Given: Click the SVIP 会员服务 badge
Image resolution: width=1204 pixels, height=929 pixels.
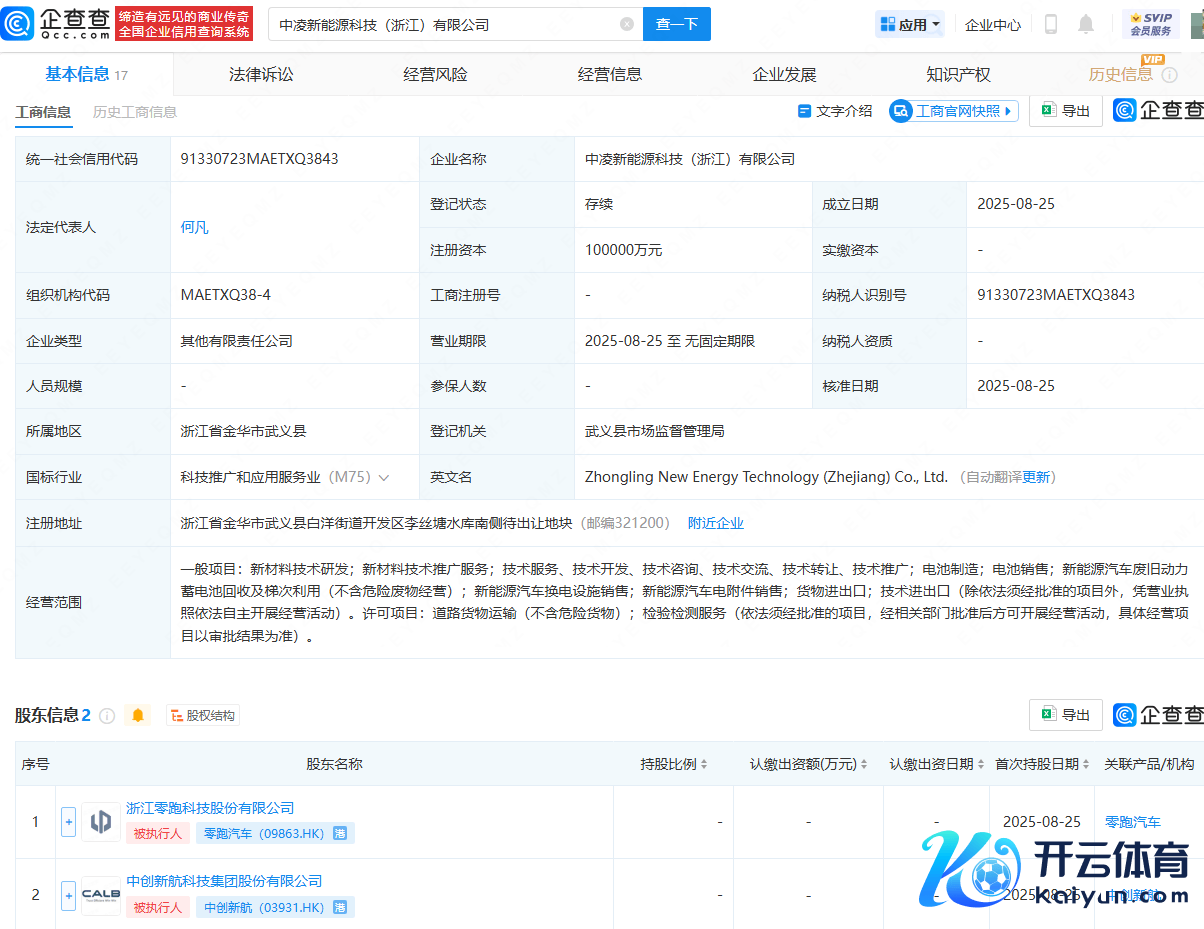Looking at the screenshot, I should click(x=1150, y=24).
